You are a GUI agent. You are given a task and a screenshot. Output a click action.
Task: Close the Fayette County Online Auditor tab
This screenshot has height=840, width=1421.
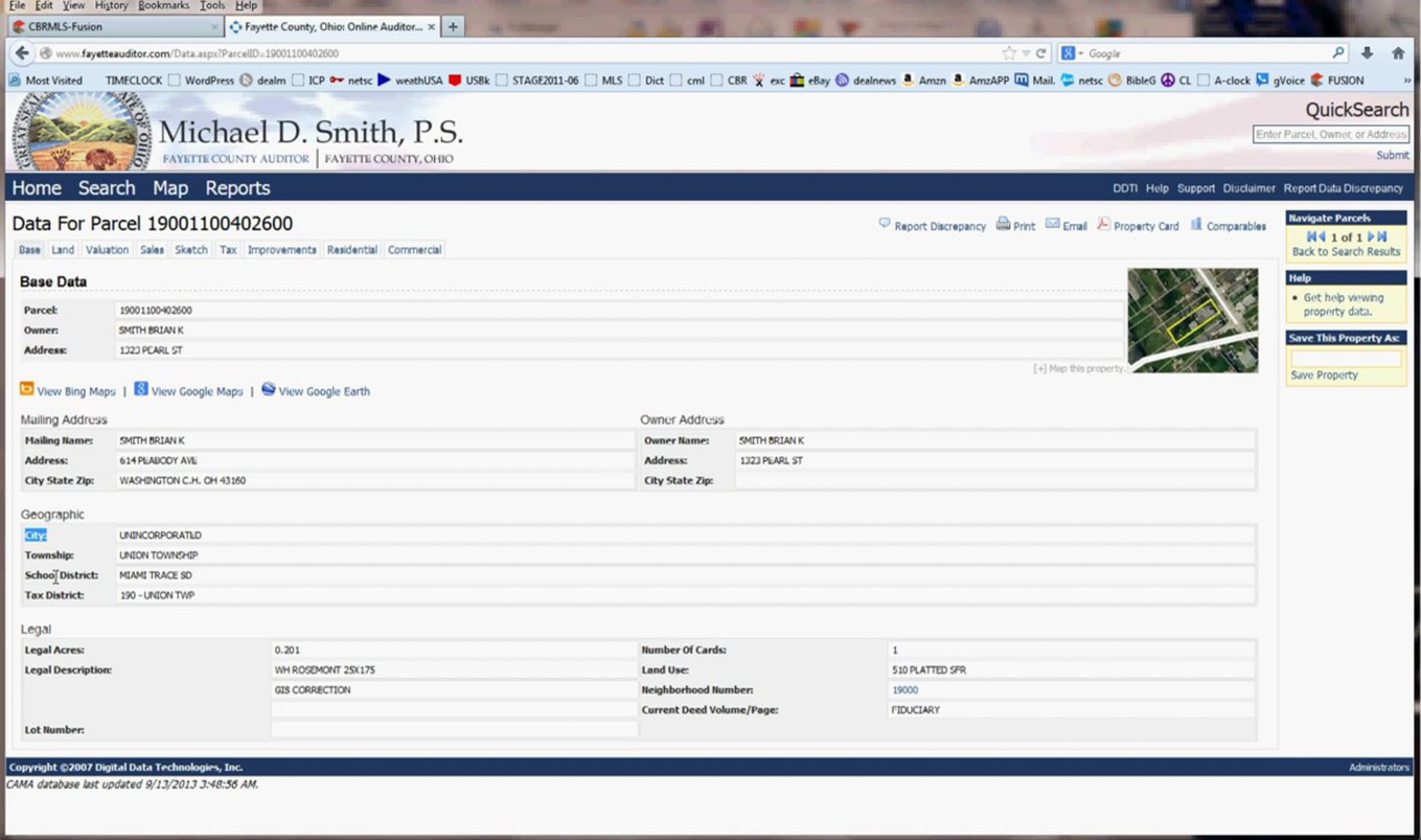pos(432,27)
